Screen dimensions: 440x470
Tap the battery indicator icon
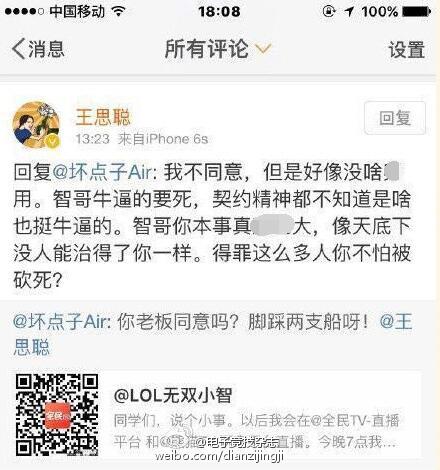[x=417, y=12]
